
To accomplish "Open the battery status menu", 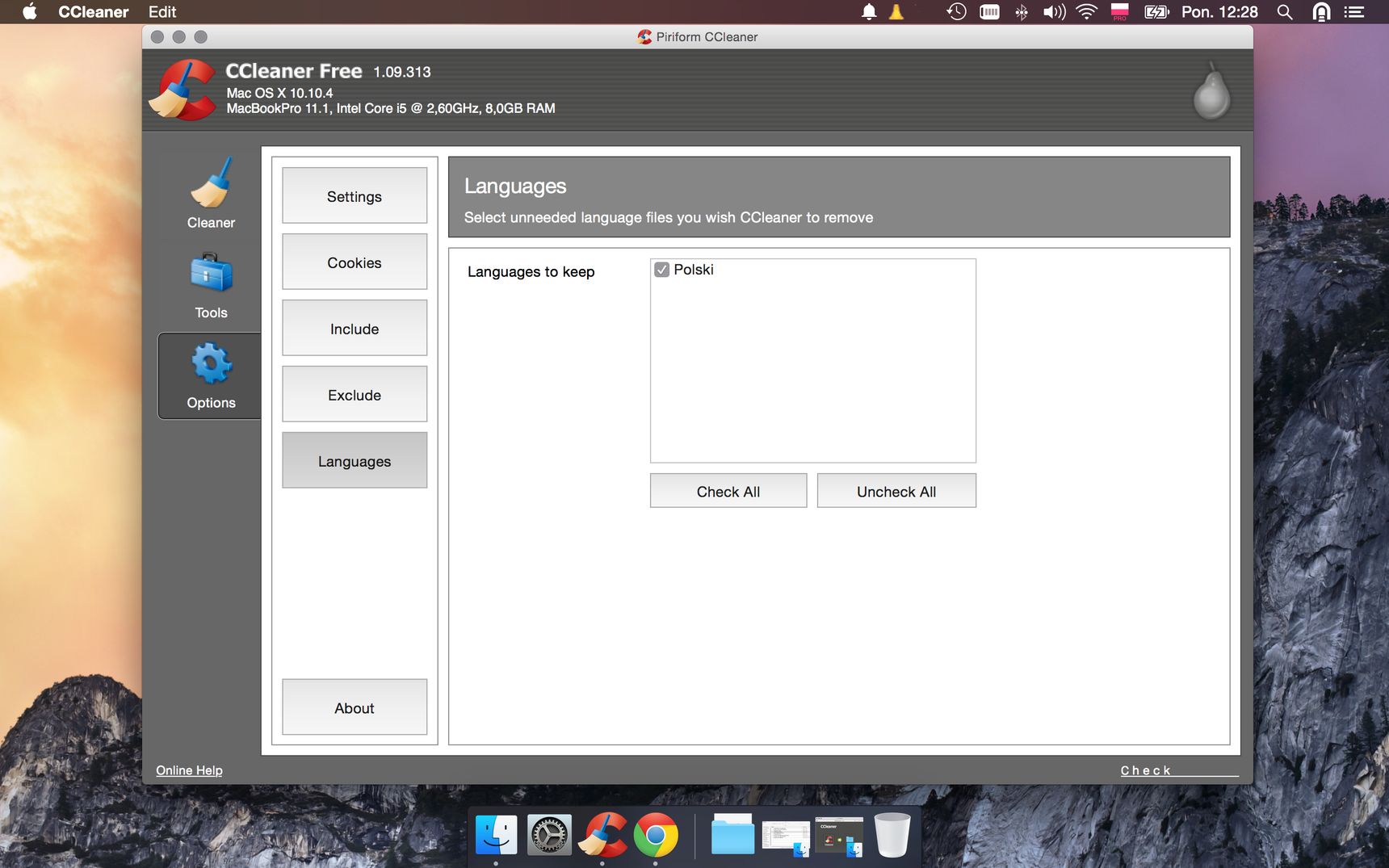I will 1156,11.
